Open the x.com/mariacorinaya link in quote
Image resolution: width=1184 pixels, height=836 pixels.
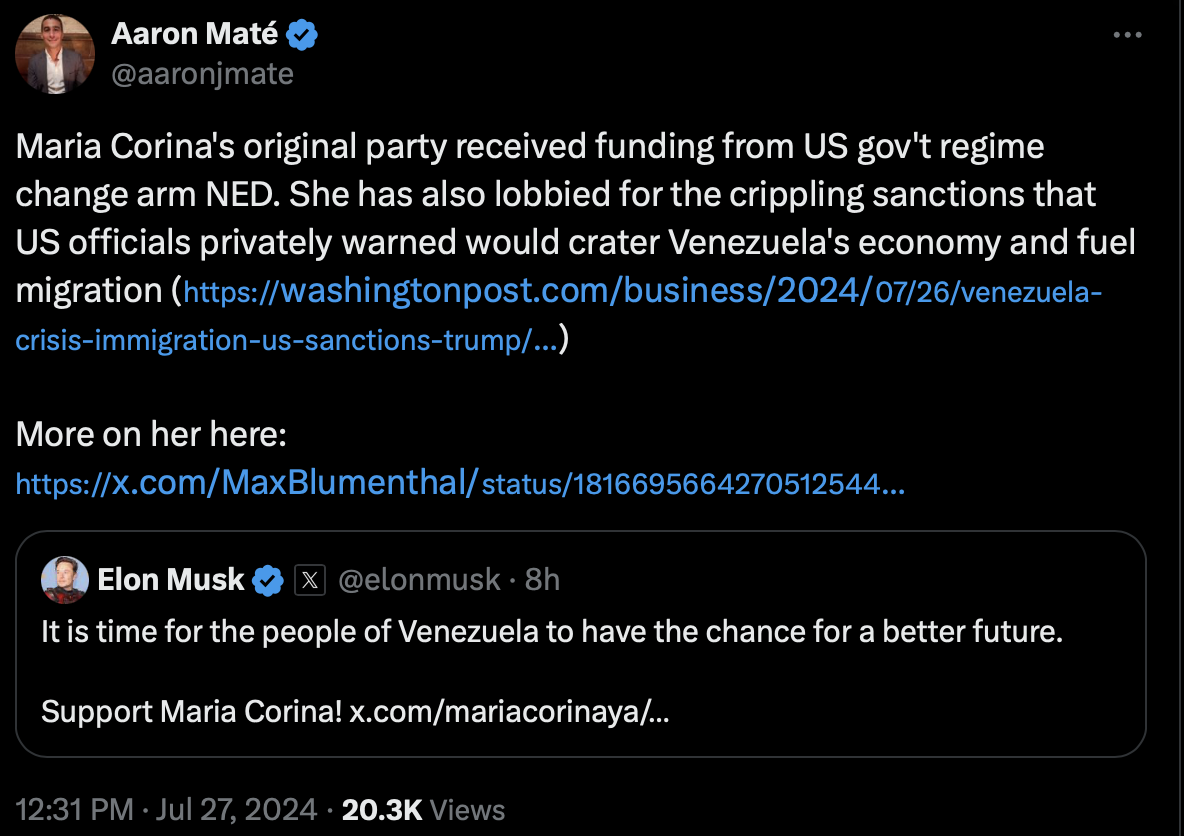pos(510,712)
